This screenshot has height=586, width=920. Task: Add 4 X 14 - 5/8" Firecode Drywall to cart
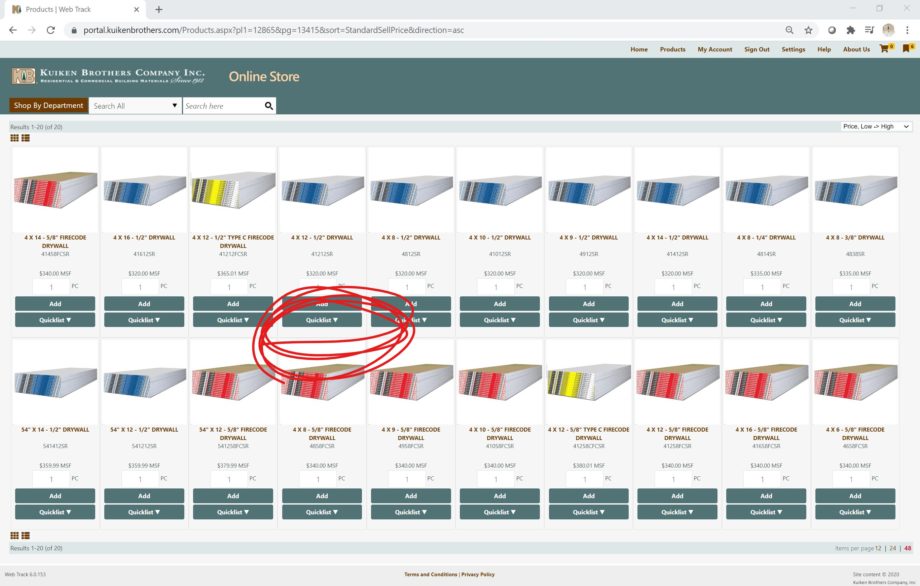click(x=55, y=304)
